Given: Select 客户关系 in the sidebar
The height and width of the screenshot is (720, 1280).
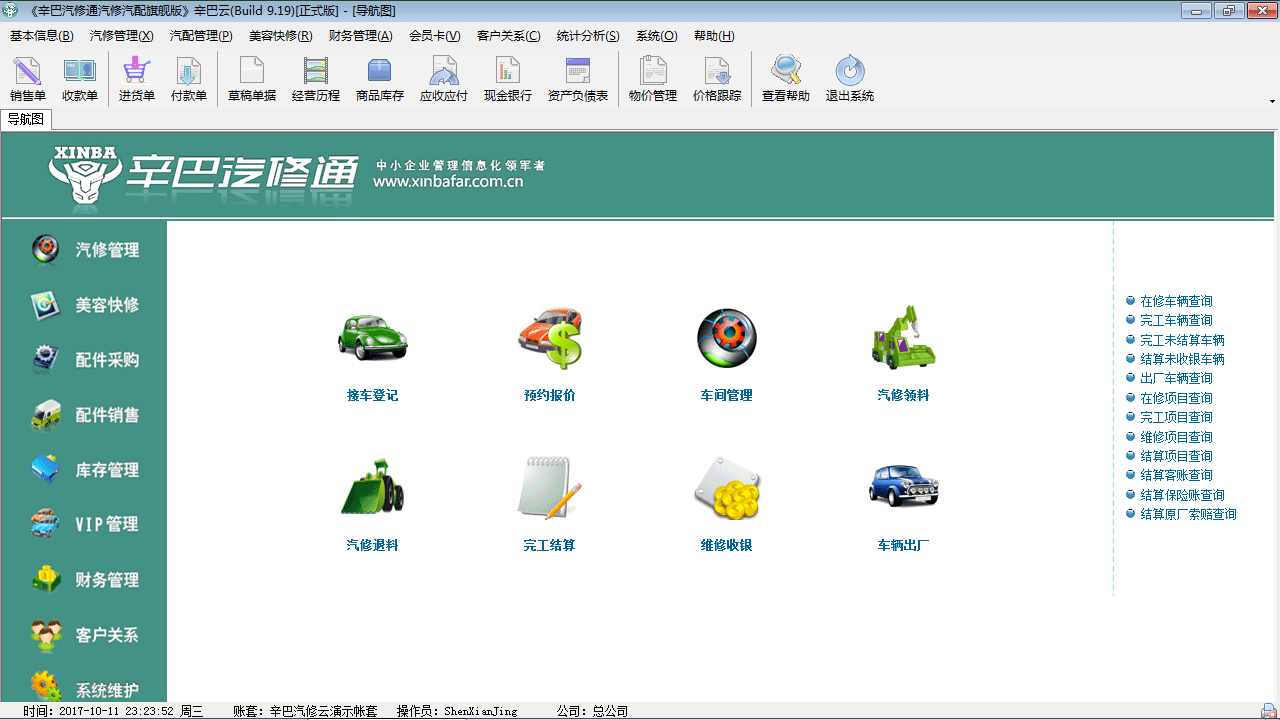Looking at the screenshot, I should pos(85,634).
